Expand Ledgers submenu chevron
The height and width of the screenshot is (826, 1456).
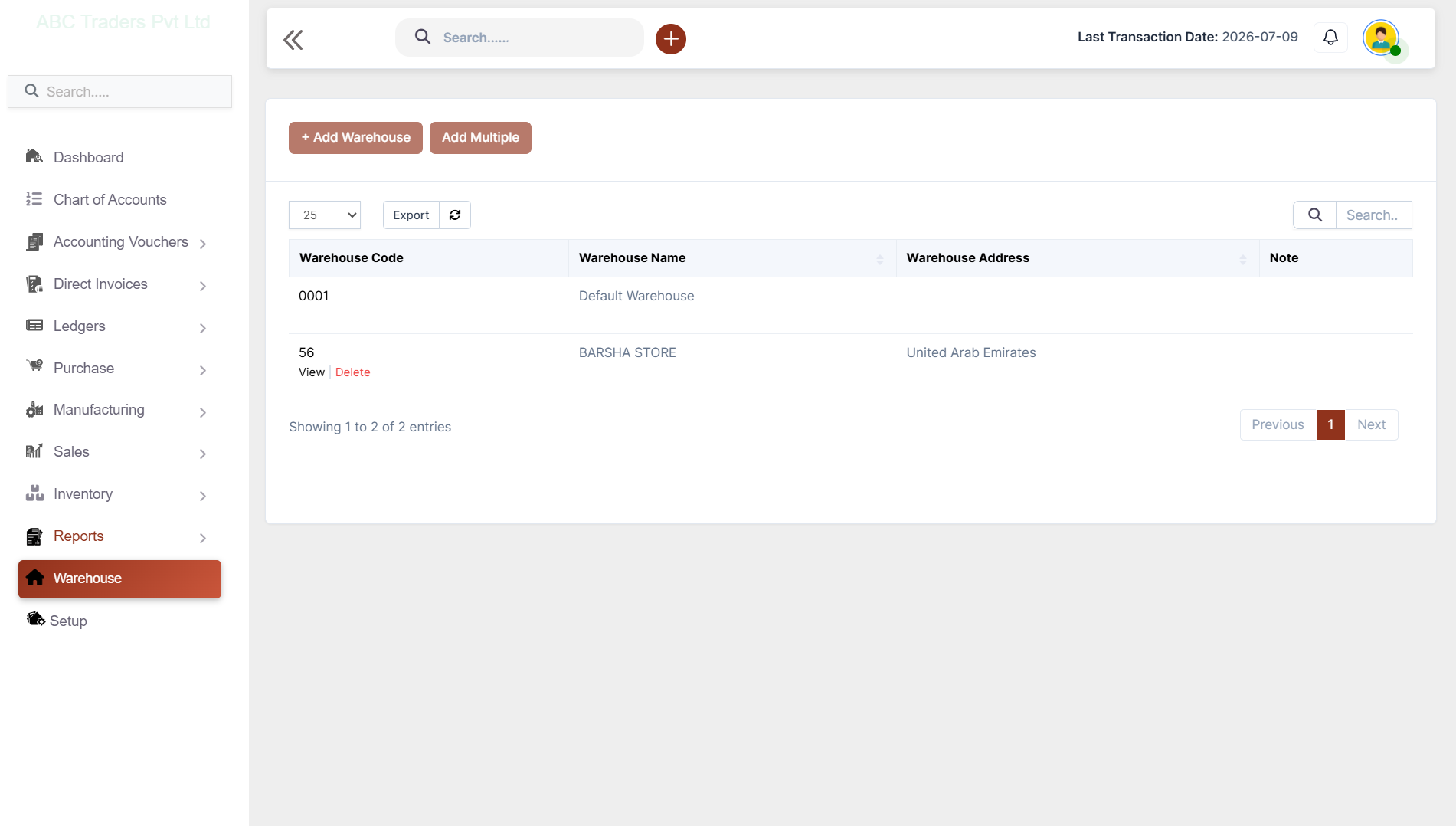pos(203,328)
